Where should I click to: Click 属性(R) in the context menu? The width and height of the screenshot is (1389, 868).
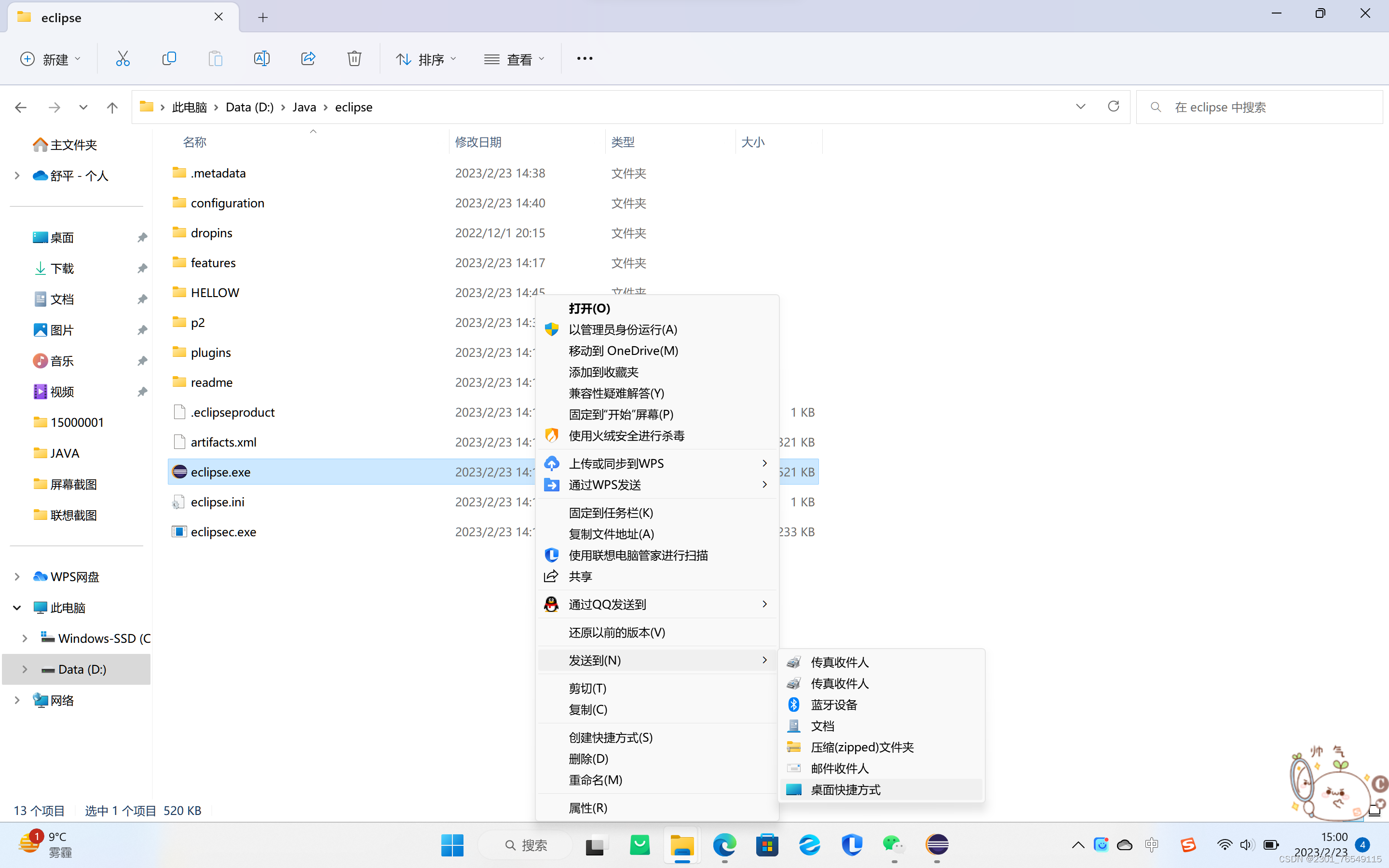click(588, 808)
